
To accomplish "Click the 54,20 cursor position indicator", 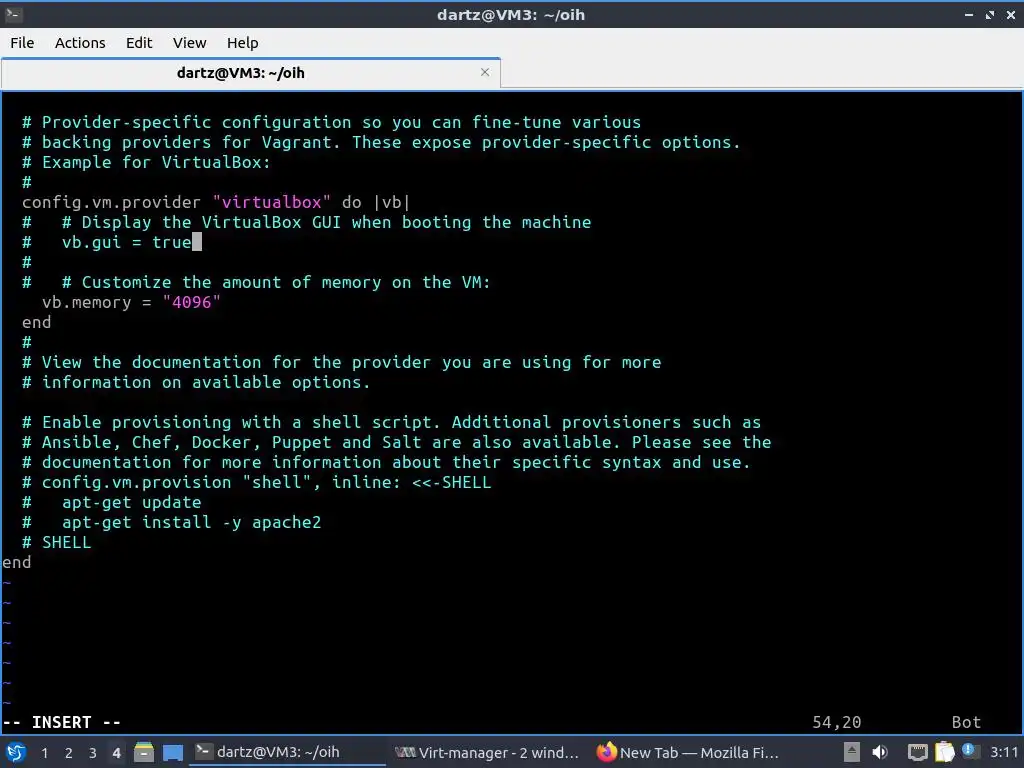I will (x=837, y=722).
